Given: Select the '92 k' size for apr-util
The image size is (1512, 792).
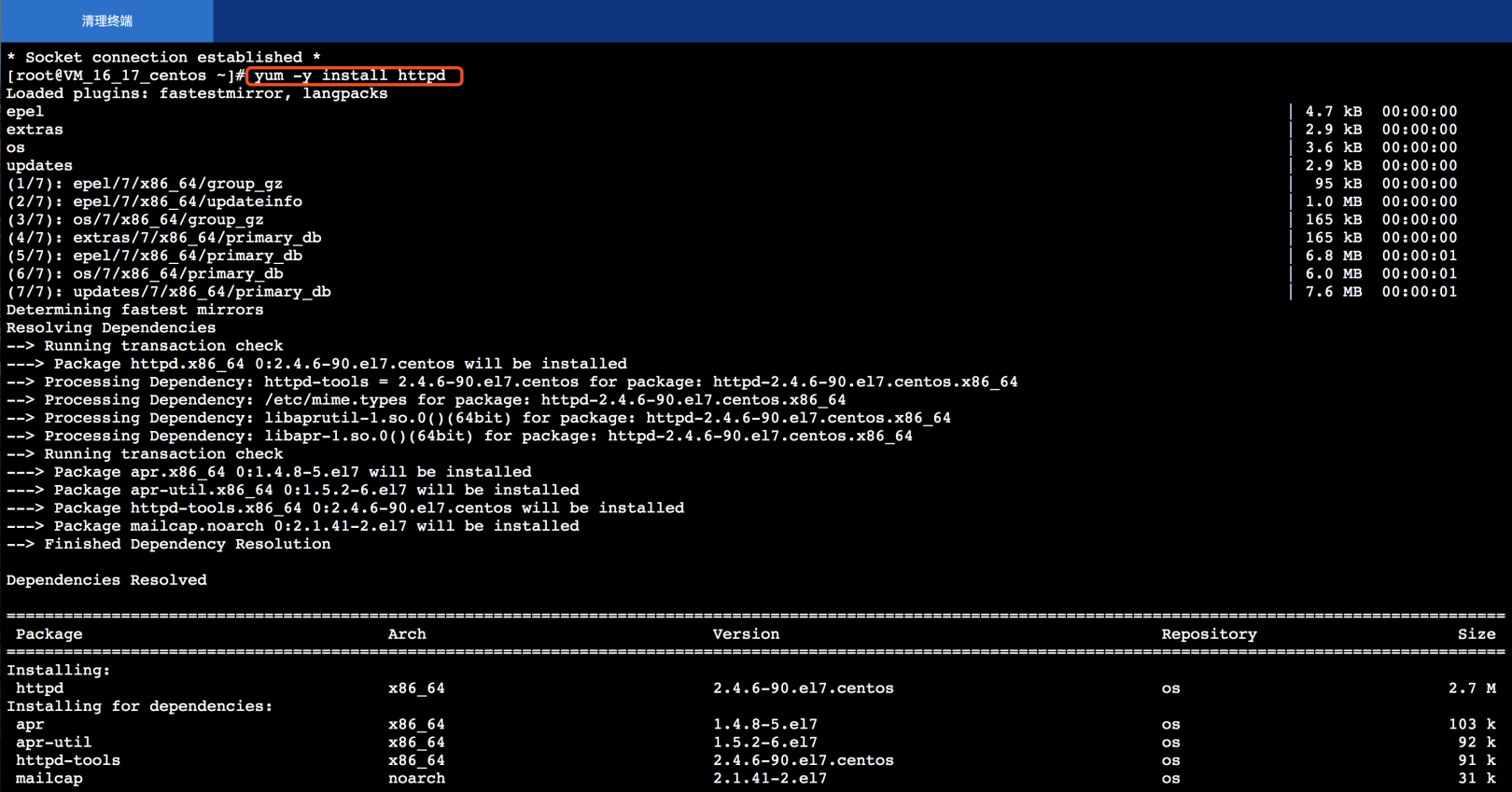Looking at the screenshot, I should coord(1477,743).
